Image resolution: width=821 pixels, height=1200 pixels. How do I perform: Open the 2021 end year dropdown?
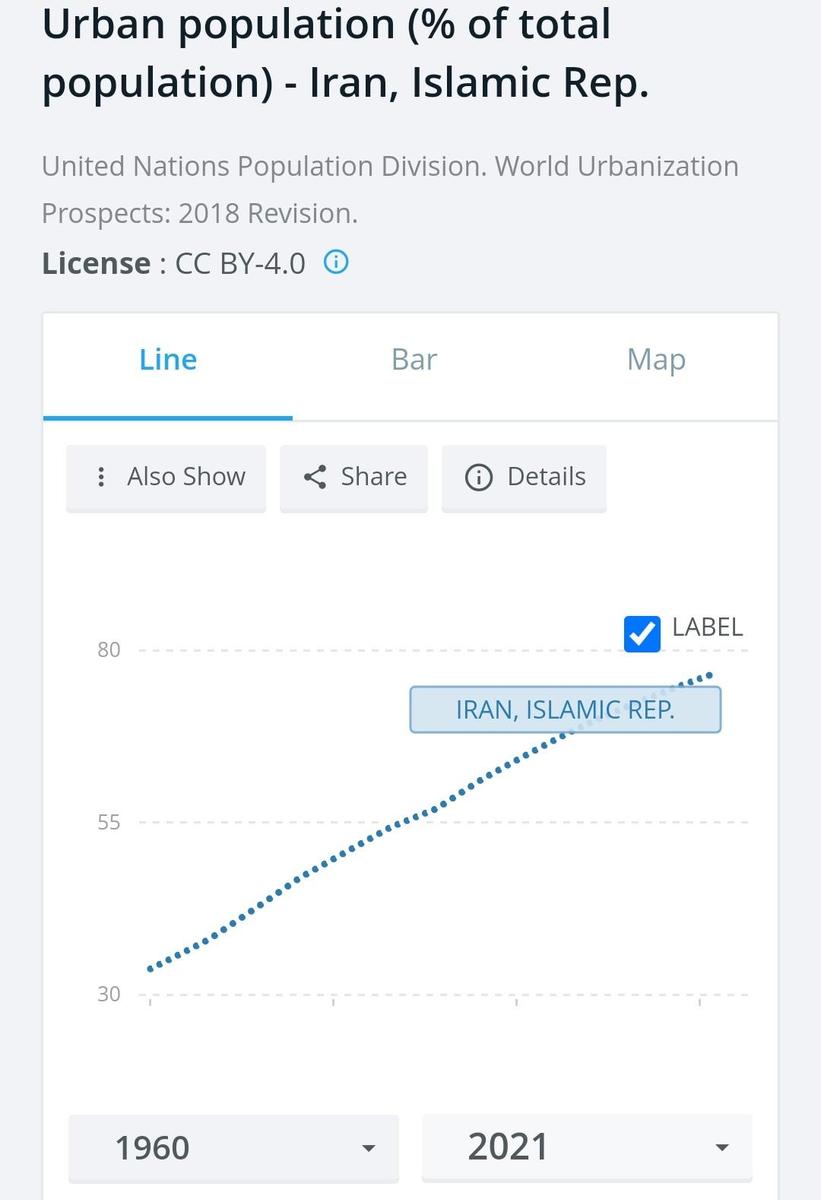[586, 1147]
